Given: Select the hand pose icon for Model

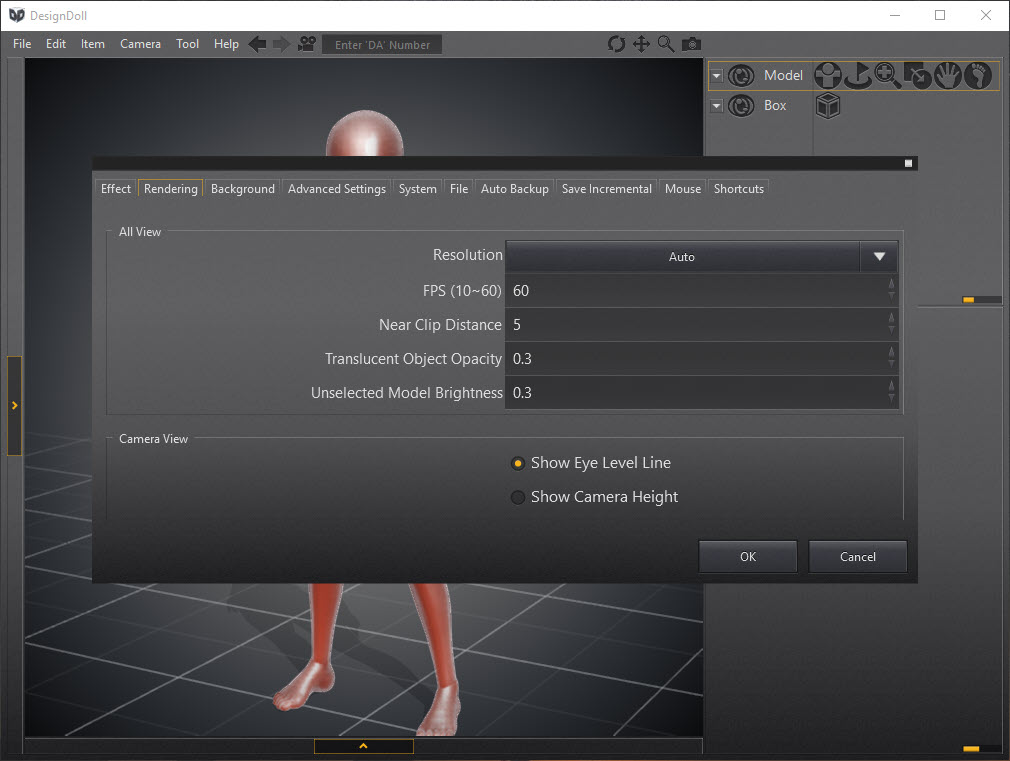Looking at the screenshot, I should 948,75.
